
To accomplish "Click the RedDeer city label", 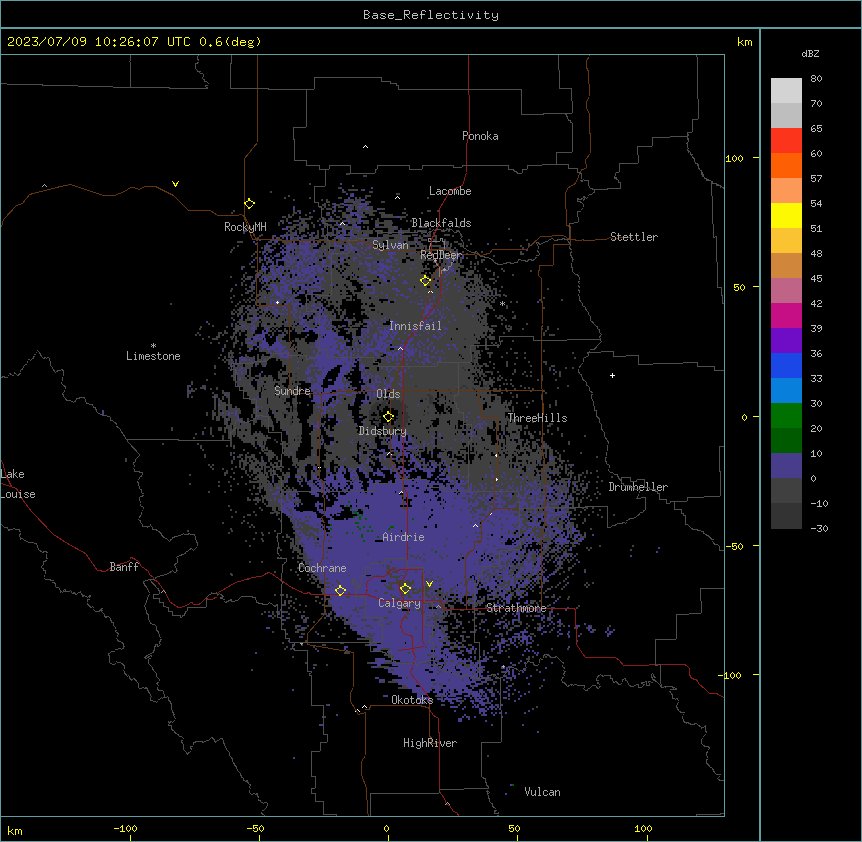I will [x=441, y=255].
